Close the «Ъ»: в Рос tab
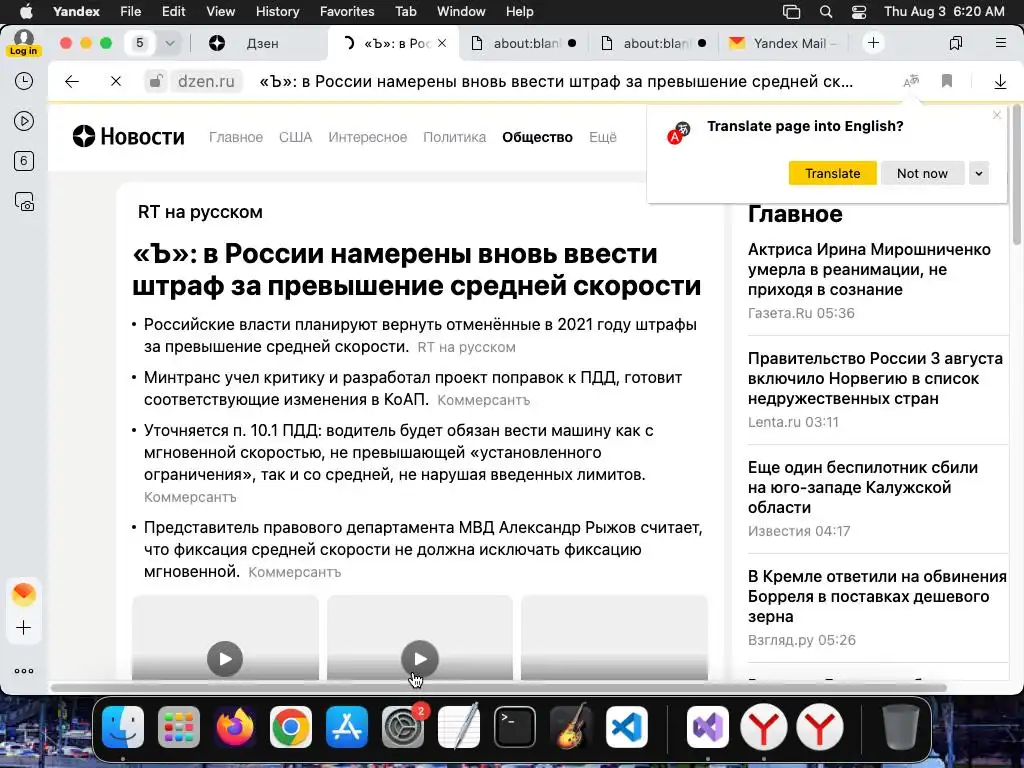The image size is (1024, 768). (442, 43)
